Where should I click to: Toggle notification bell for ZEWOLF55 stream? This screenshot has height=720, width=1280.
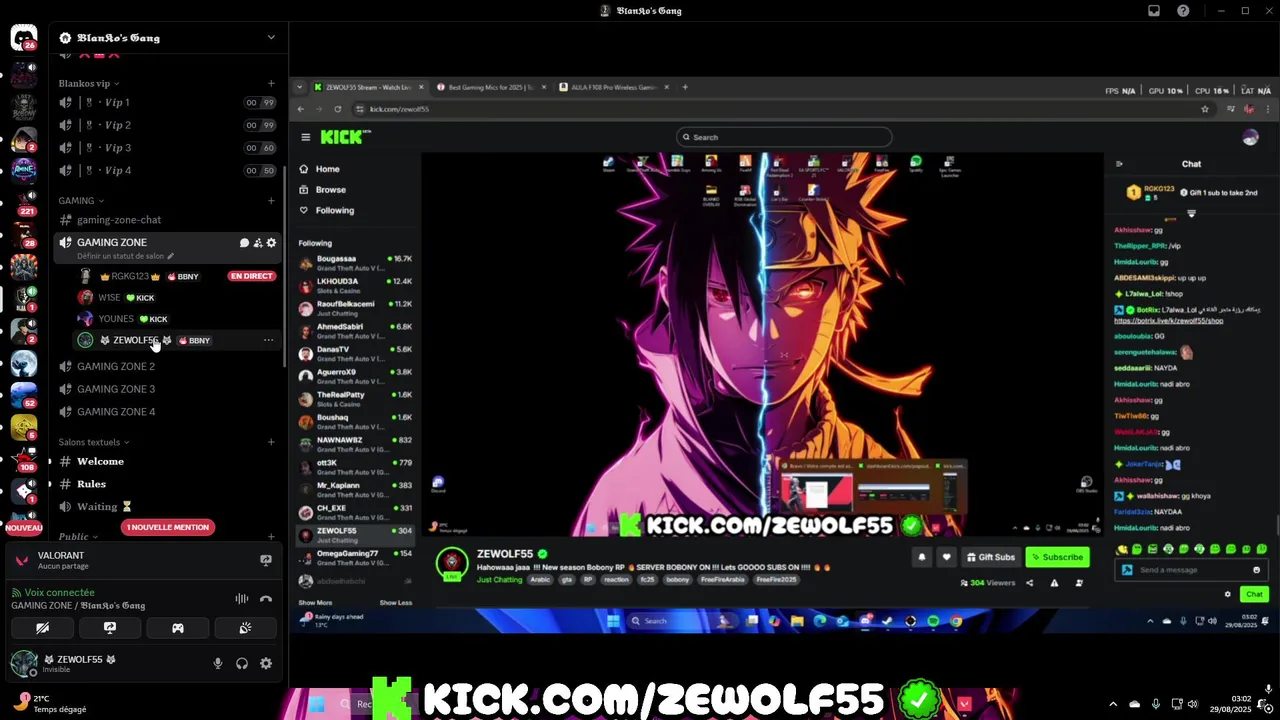click(922, 557)
